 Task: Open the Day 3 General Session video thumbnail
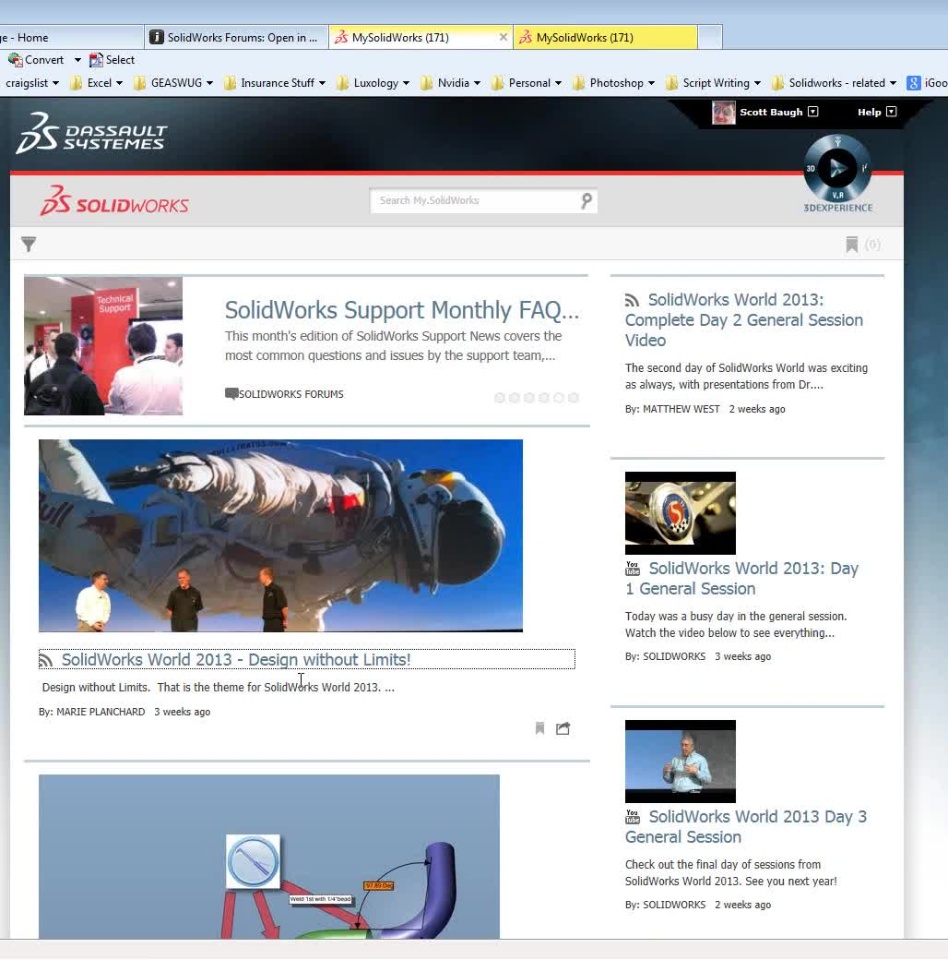coord(680,761)
